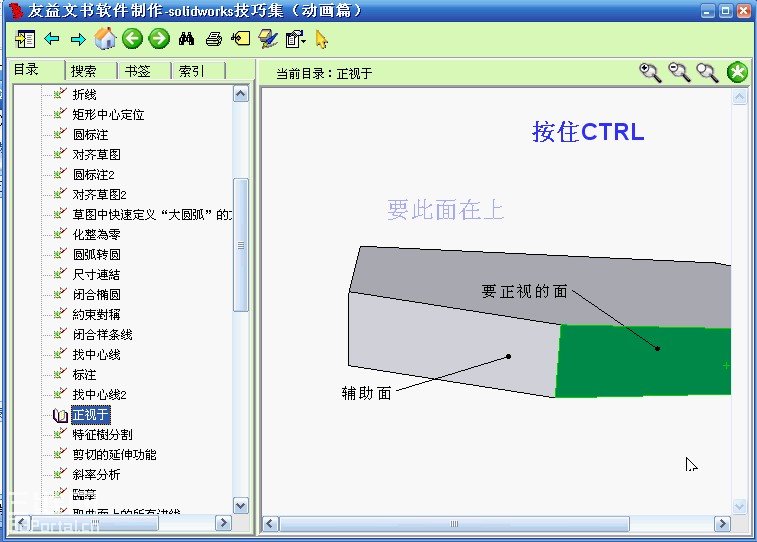Click the tree panel vertical scrollbar thumb
Viewport: 757px width, 542px height.
[241, 245]
